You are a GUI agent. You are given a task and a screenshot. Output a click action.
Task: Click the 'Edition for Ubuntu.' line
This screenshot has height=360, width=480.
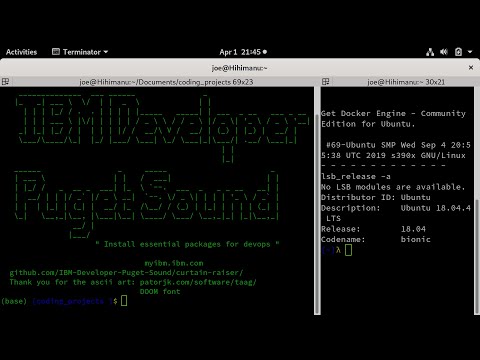368,124
